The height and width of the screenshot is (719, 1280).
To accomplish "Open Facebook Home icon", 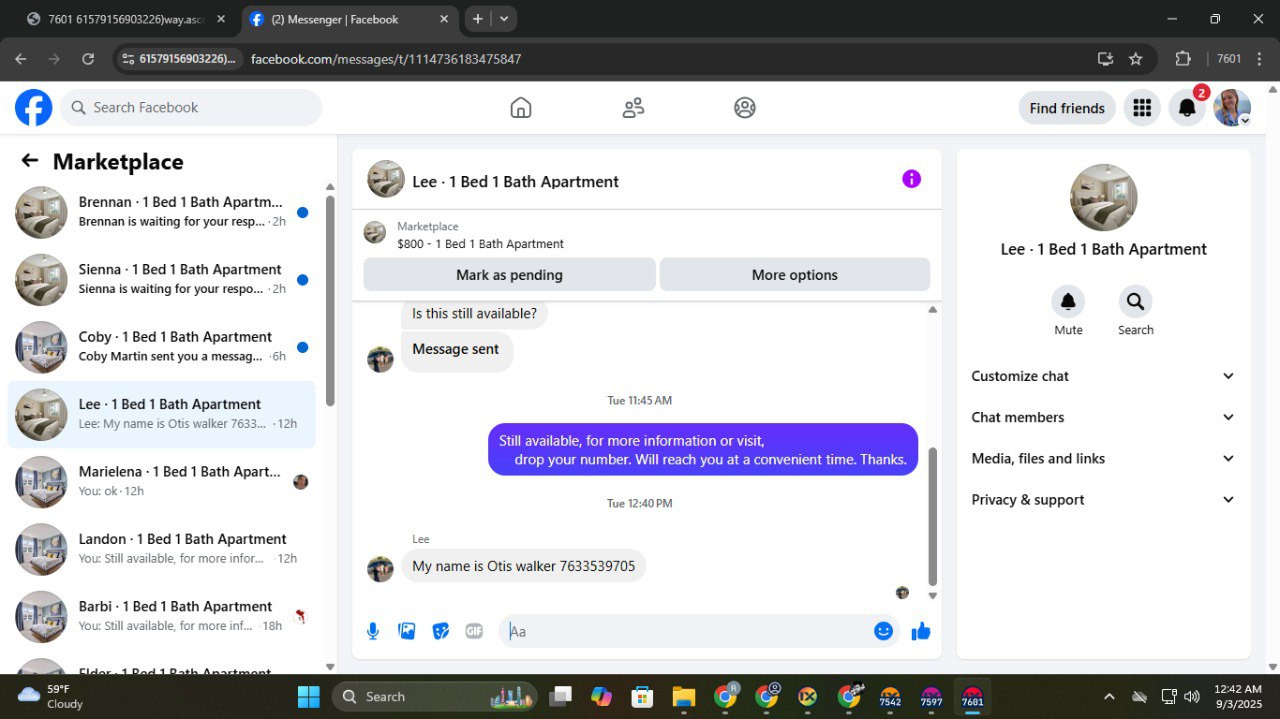I will point(521,108).
